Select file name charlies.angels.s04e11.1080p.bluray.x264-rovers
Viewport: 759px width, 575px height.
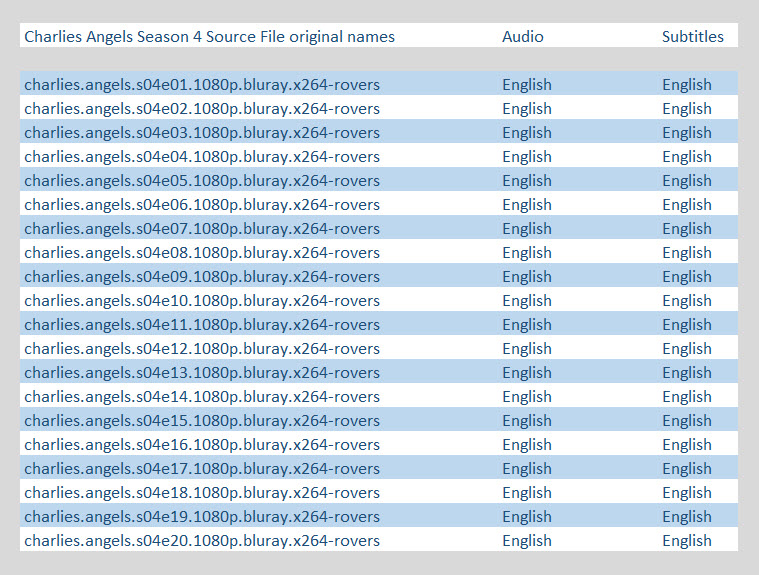click(202, 324)
